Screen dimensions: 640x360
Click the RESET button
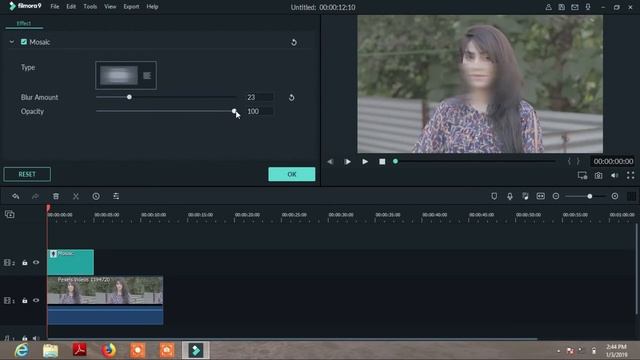[27, 174]
